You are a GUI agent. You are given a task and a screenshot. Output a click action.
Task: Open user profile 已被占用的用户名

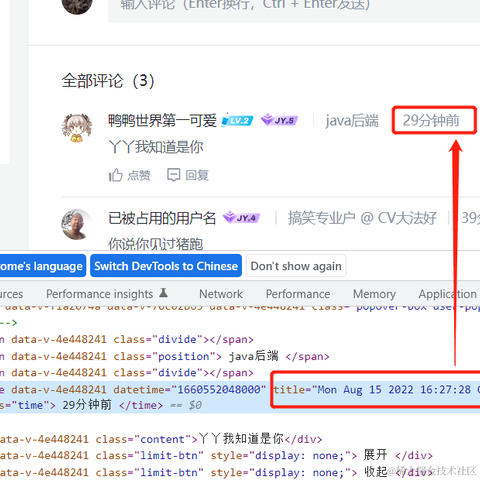click(162, 218)
